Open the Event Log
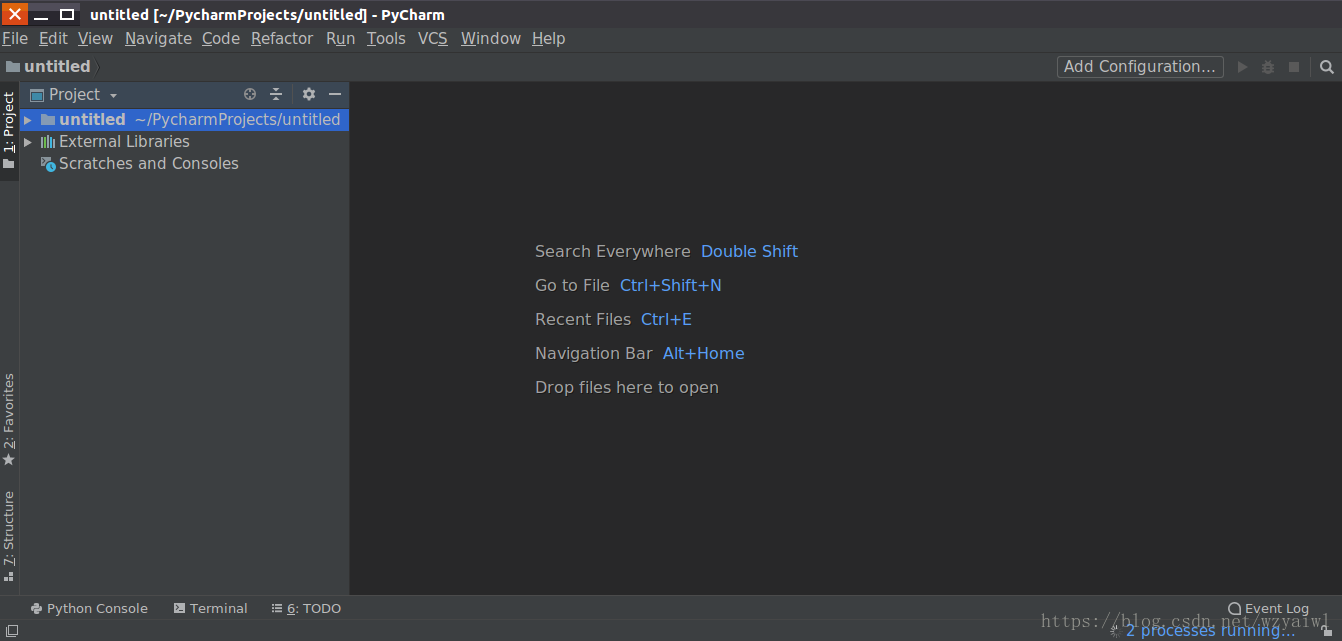 point(1268,608)
